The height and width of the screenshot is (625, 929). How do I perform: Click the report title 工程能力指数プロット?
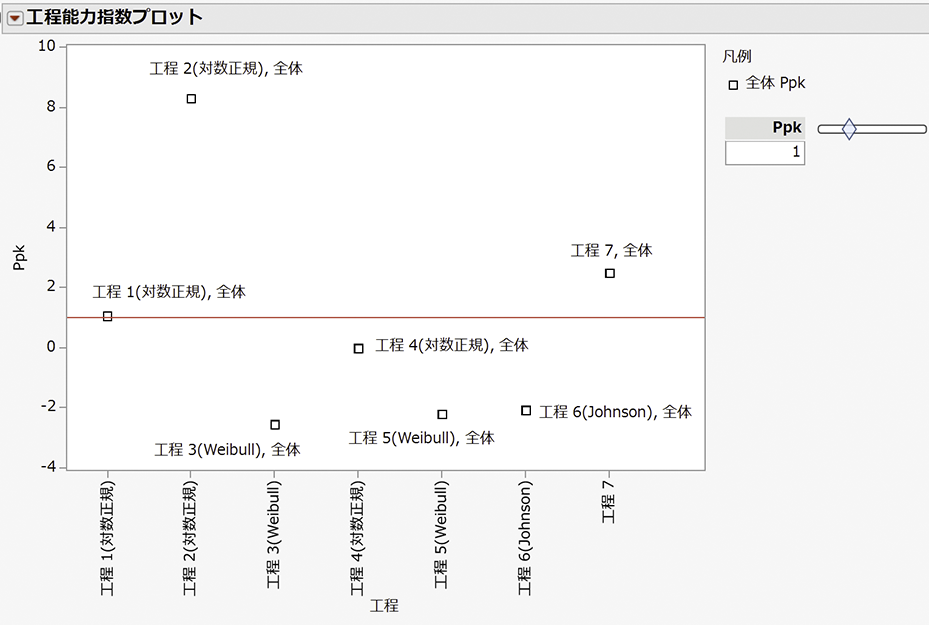pyautogui.click(x=114, y=17)
